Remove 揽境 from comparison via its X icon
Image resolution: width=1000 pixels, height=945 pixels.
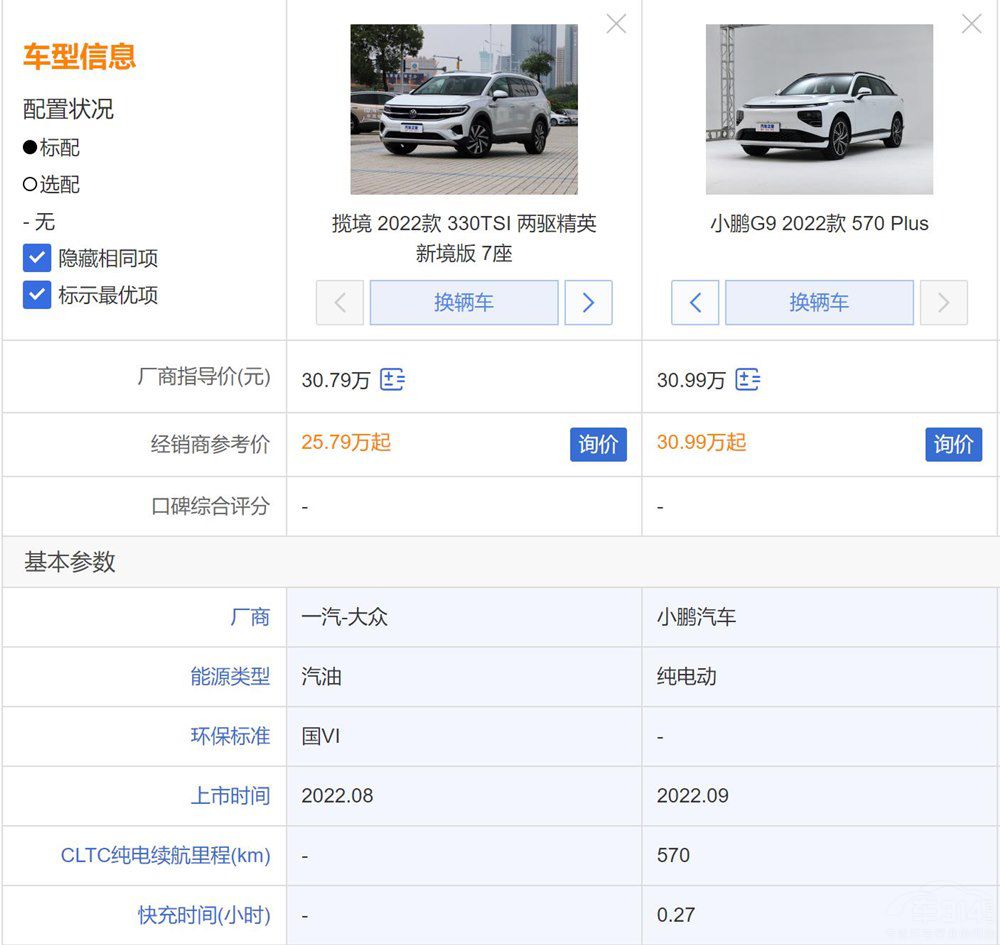(615, 23)
